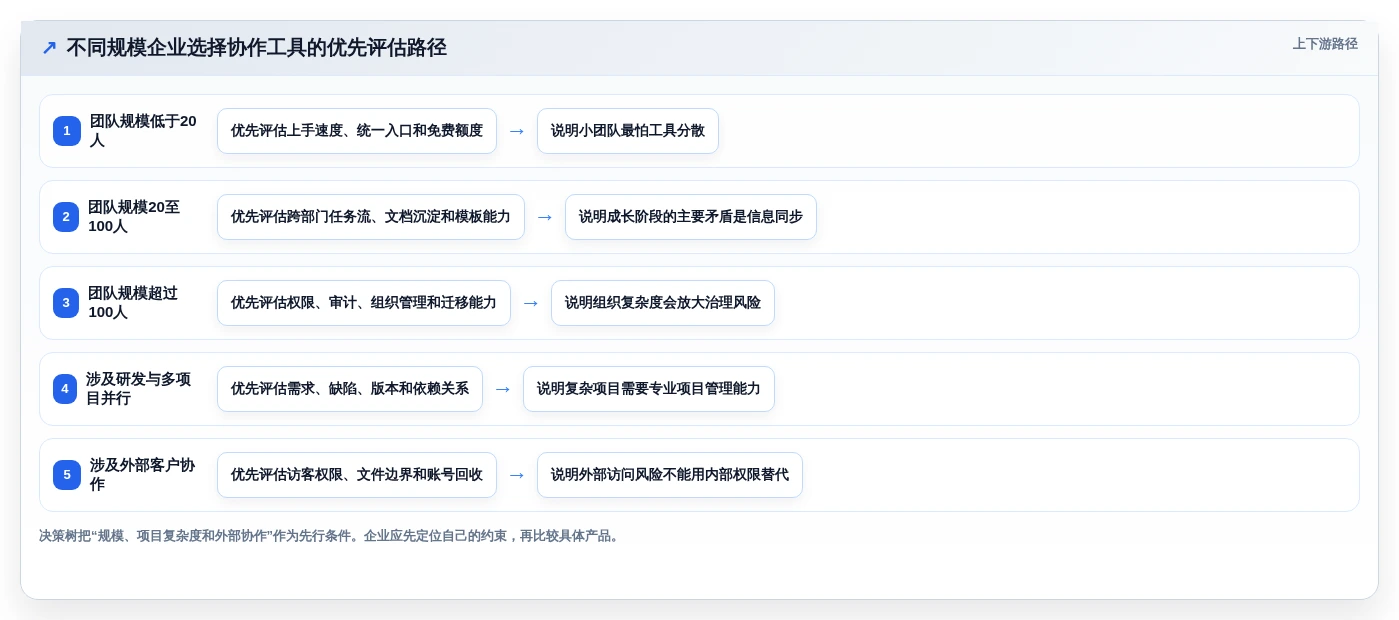The width and height of the screenshot is (1399, 620).
Task: Click the box 说明复杂项目需要专业项目管理能力
Action: click(x=649, y=389)
